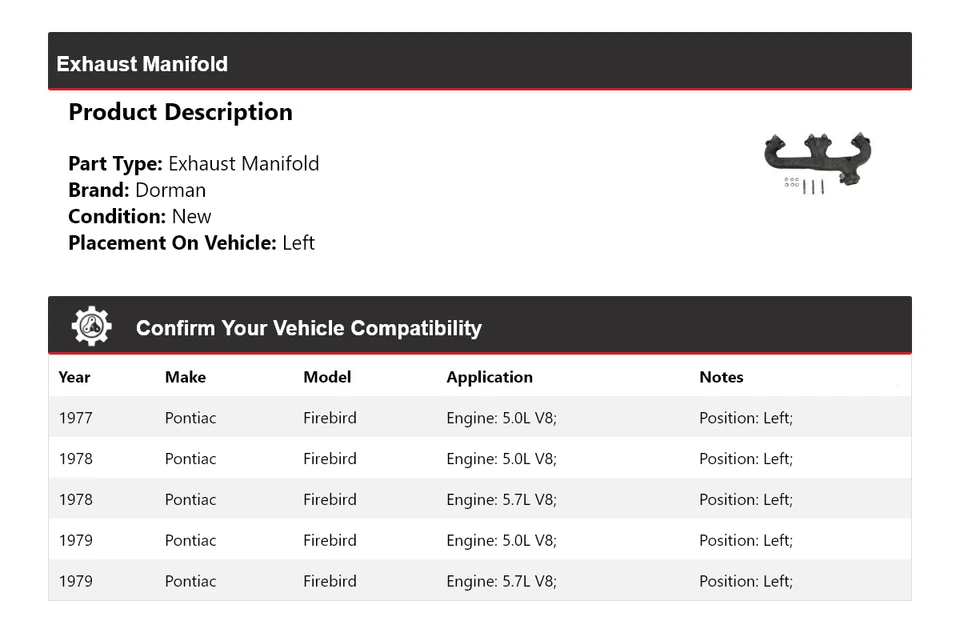
Task: Click the Exhaust Manifold header bar title
Action: [142, 64]
